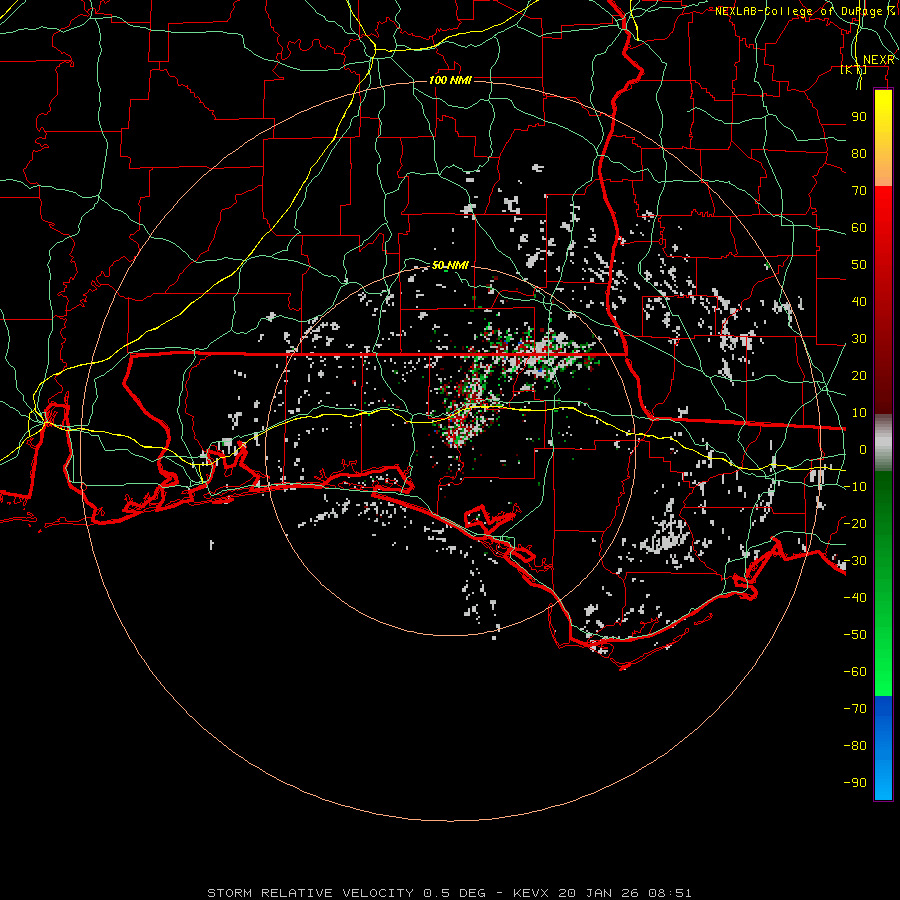Click the "-80" value on the velocity scale
The height and width of the screenshot is (900, 900).
point(855,746)
